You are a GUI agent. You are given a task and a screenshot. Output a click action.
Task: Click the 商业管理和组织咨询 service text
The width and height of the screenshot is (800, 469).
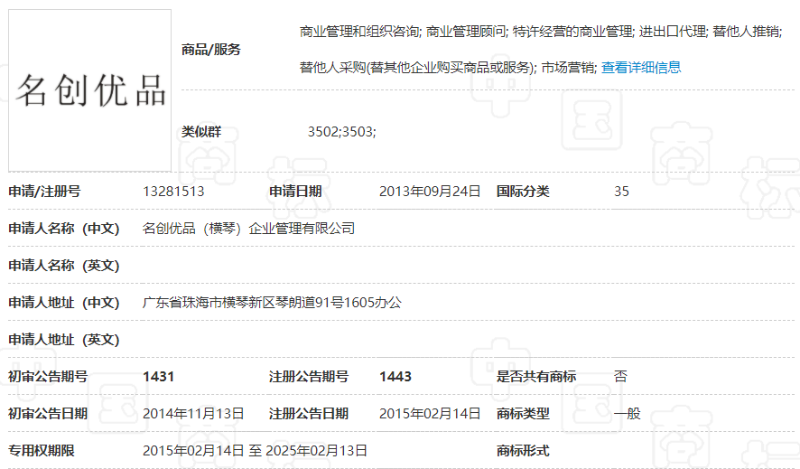(359, 32)
